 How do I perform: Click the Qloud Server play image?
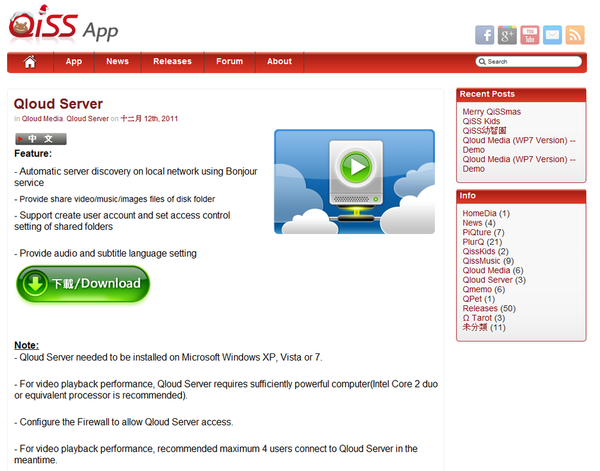pyautogui.click(x=354, y=182)
